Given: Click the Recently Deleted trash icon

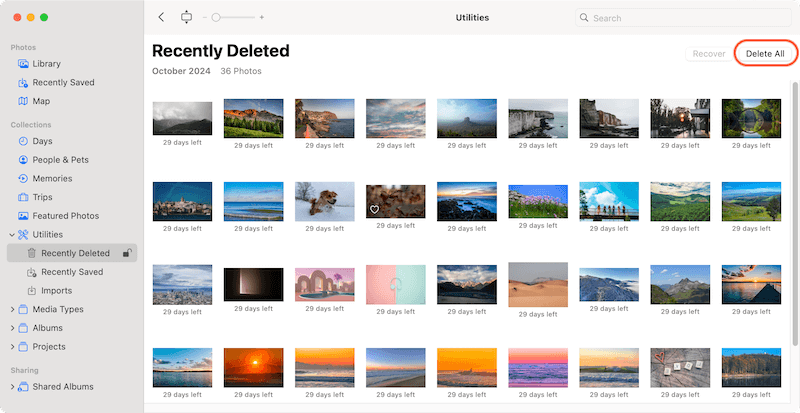Looking at the screenshot, I should pos(32,253).
